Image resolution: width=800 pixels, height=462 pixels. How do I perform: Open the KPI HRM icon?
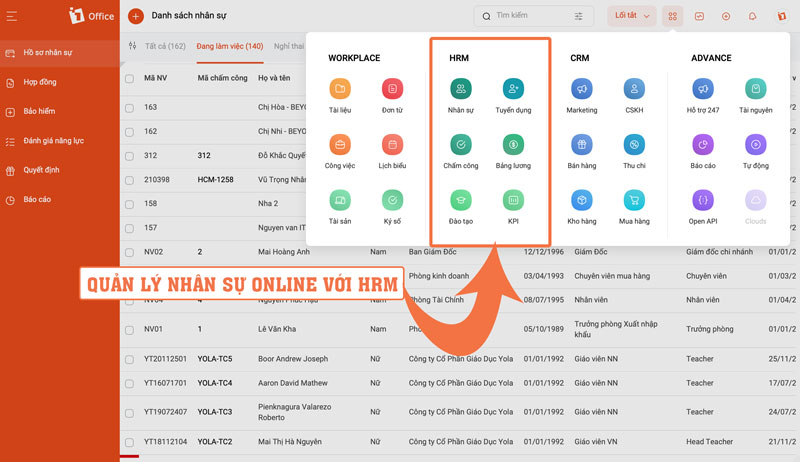point(513,200)
